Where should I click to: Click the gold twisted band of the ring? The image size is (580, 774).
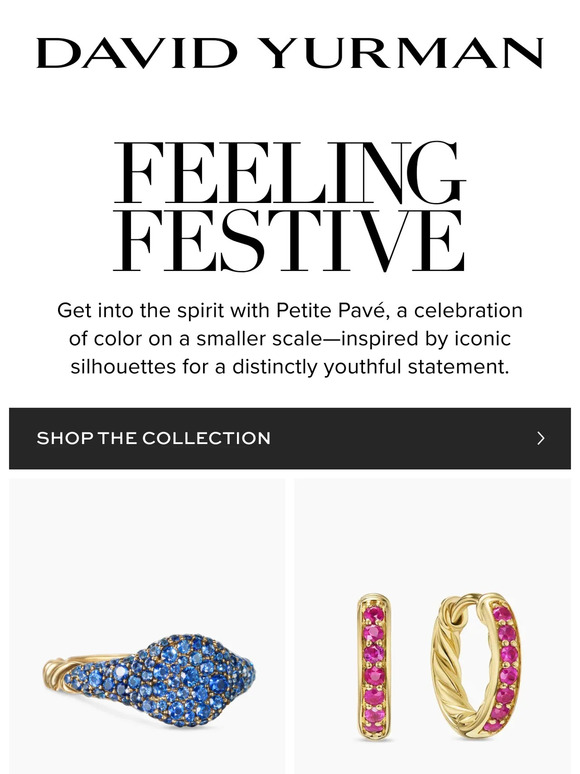pyautogui.click(x=62, y=670)
